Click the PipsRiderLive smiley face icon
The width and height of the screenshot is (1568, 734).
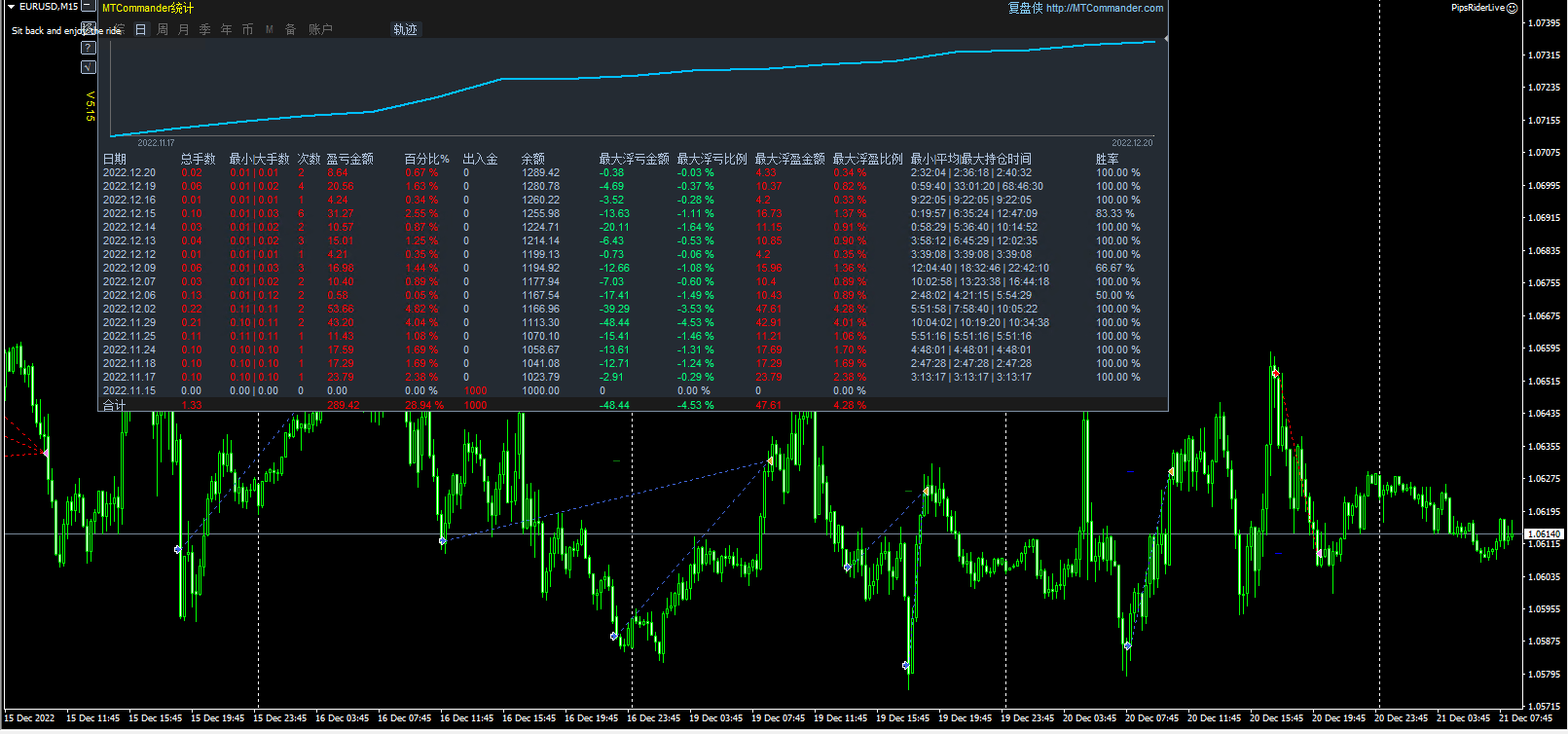pyautogui.click(x=1512, y=8)
